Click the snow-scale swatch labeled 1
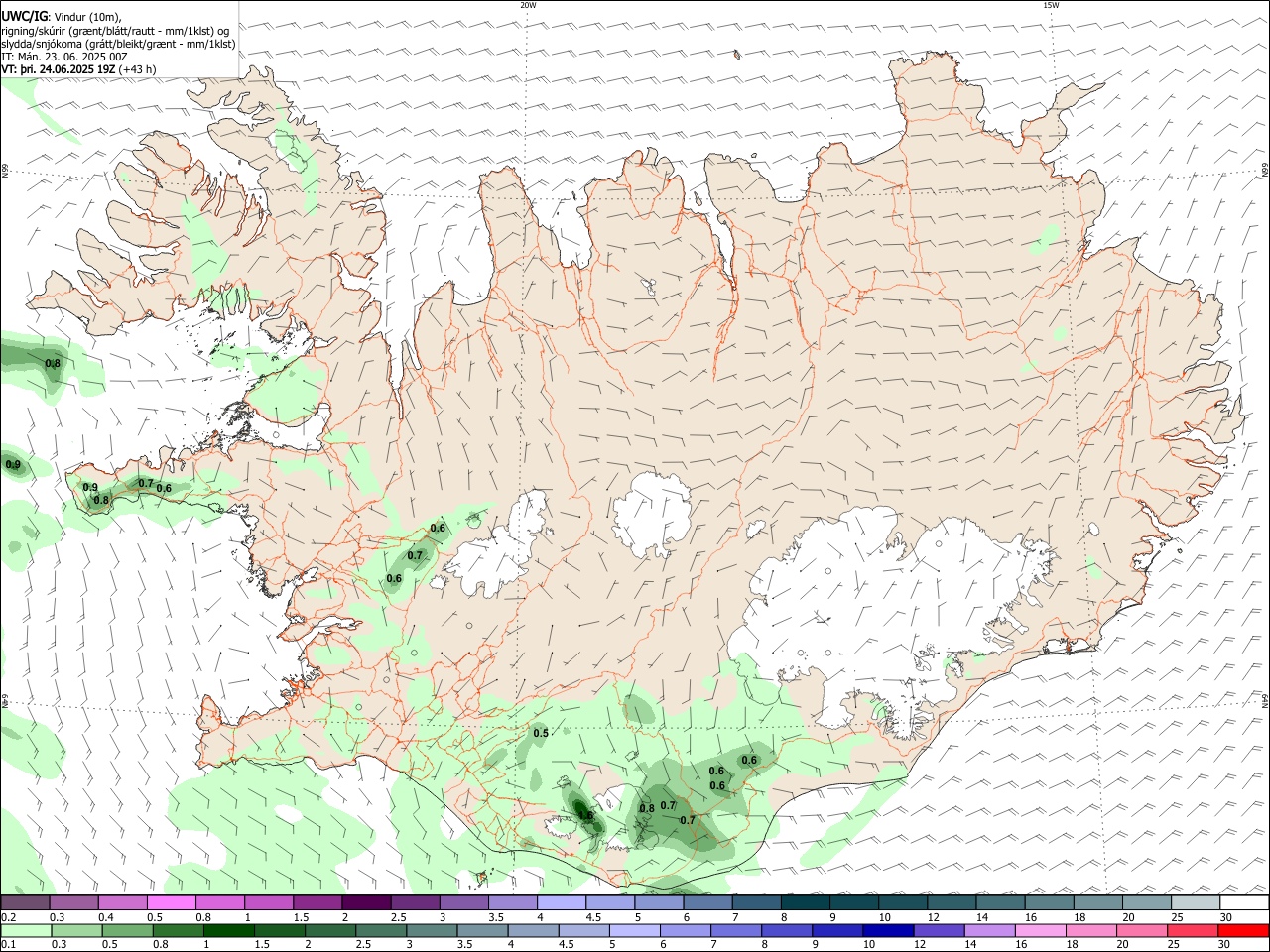Viewport: 1270px width, 952px height. [269, 903]
